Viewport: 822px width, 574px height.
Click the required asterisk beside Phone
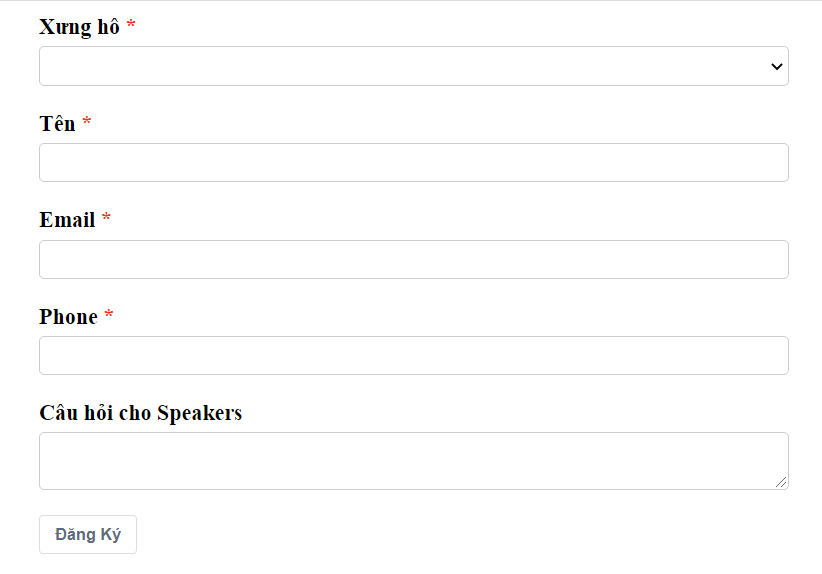pyautogui.click(x=109, y=316)
